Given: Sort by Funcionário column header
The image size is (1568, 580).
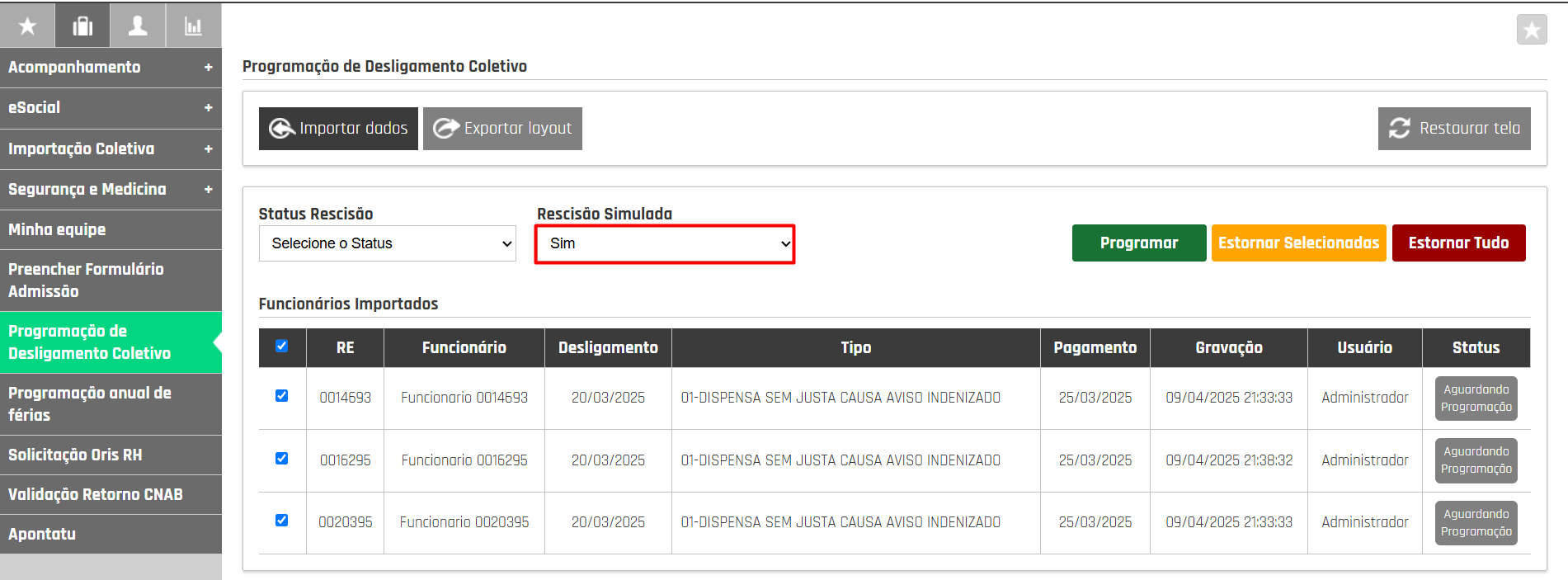Looking at the screenshot, I should coord(464,348).
